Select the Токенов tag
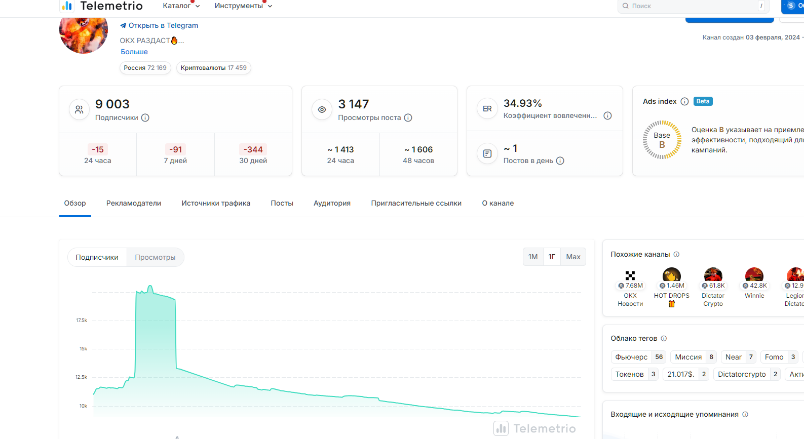The width and height of the screenshot is (804, 439). pos(635,374)
